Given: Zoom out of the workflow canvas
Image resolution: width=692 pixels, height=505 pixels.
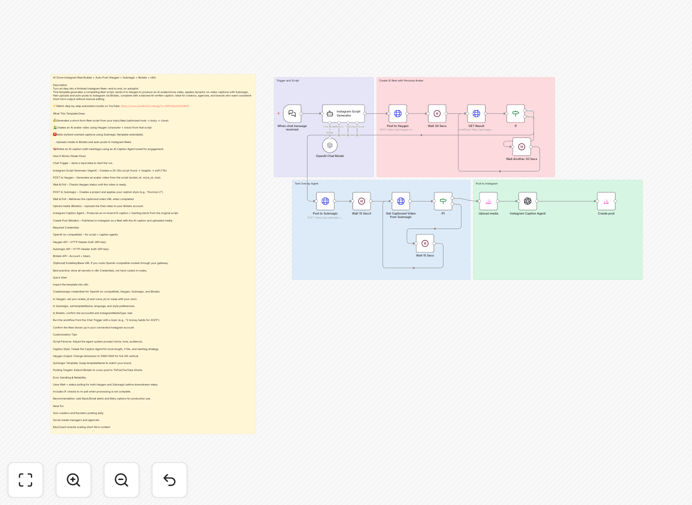Looking at the screenshot, I should [121, 480].
